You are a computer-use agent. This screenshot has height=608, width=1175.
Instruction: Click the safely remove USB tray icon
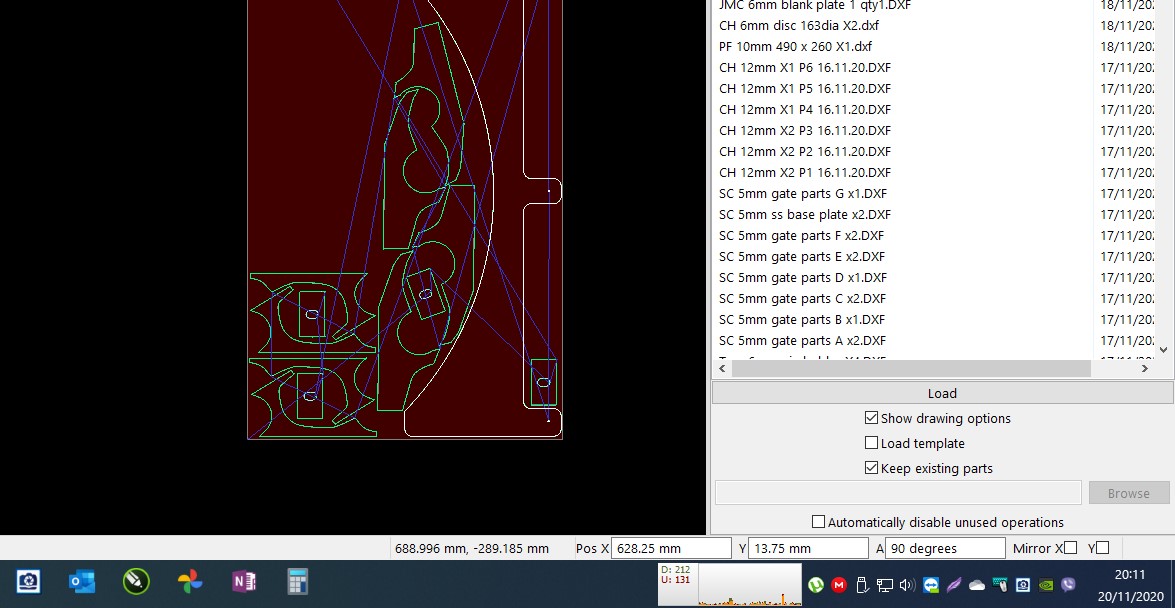point(862,585)
